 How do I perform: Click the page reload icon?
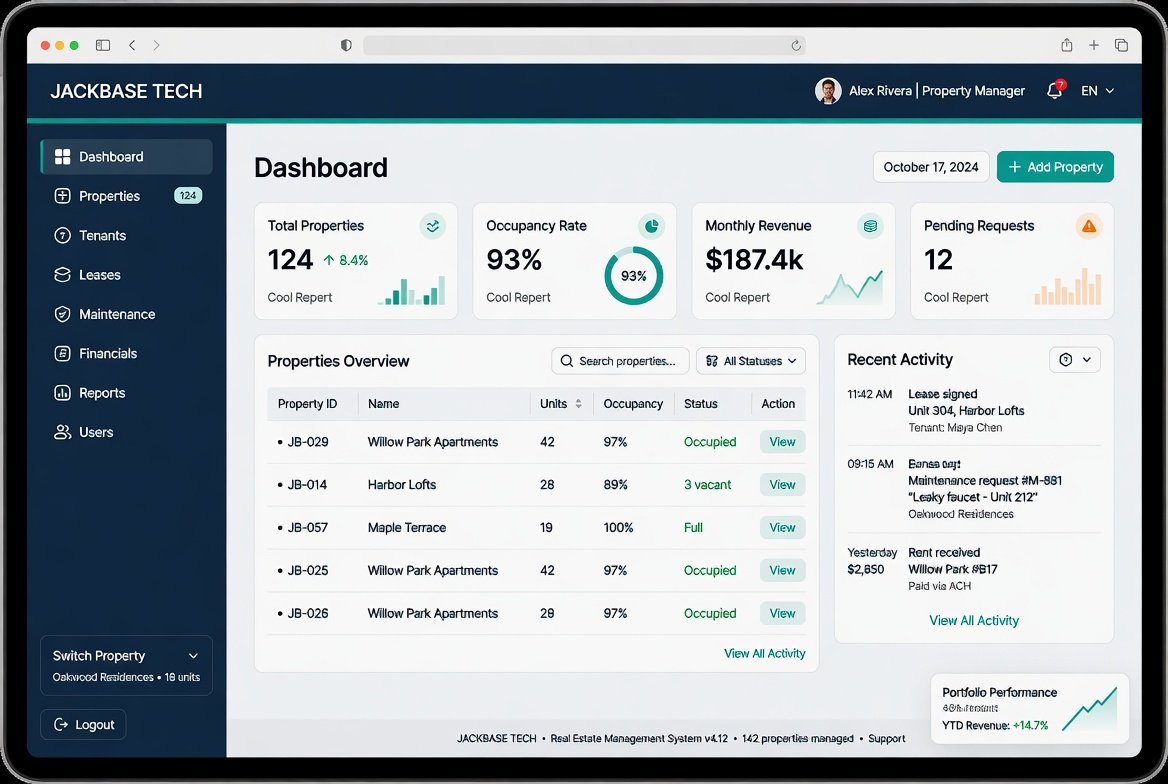(x=796, y=45)
